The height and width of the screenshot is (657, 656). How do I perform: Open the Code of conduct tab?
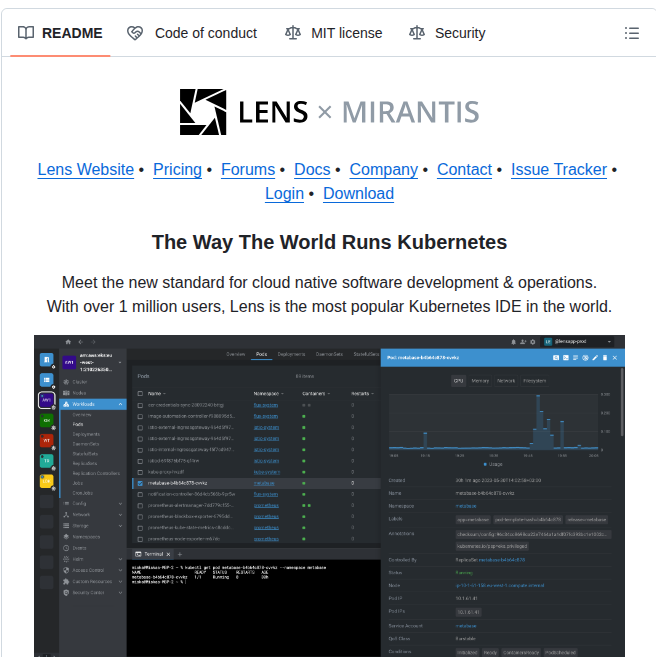[x=192, y=33]
